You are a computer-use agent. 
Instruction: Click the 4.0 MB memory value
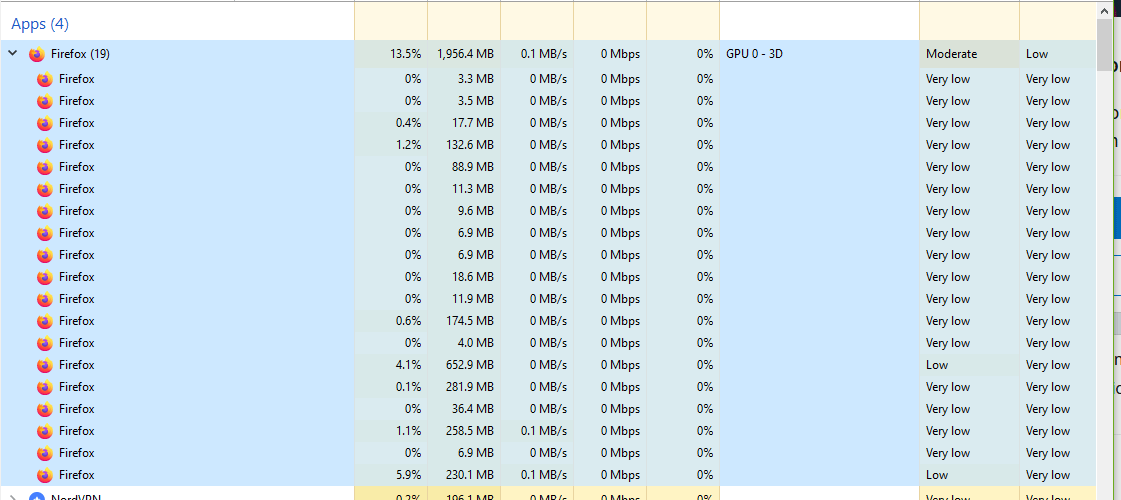click(475, 343)
